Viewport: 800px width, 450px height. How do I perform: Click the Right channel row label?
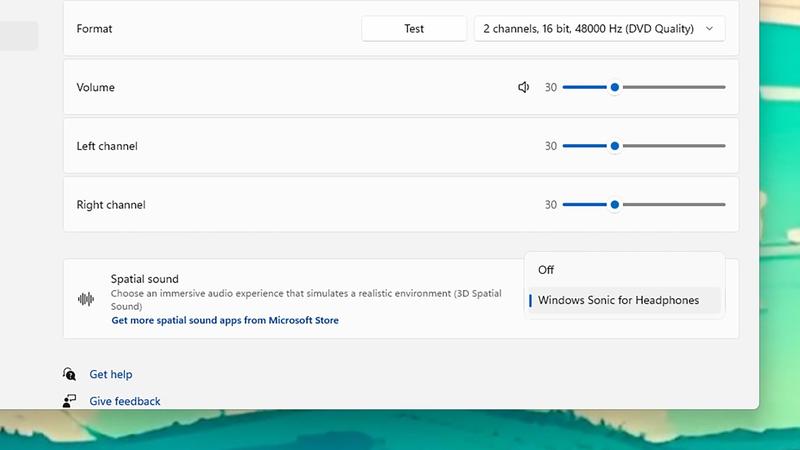point(111,205)
